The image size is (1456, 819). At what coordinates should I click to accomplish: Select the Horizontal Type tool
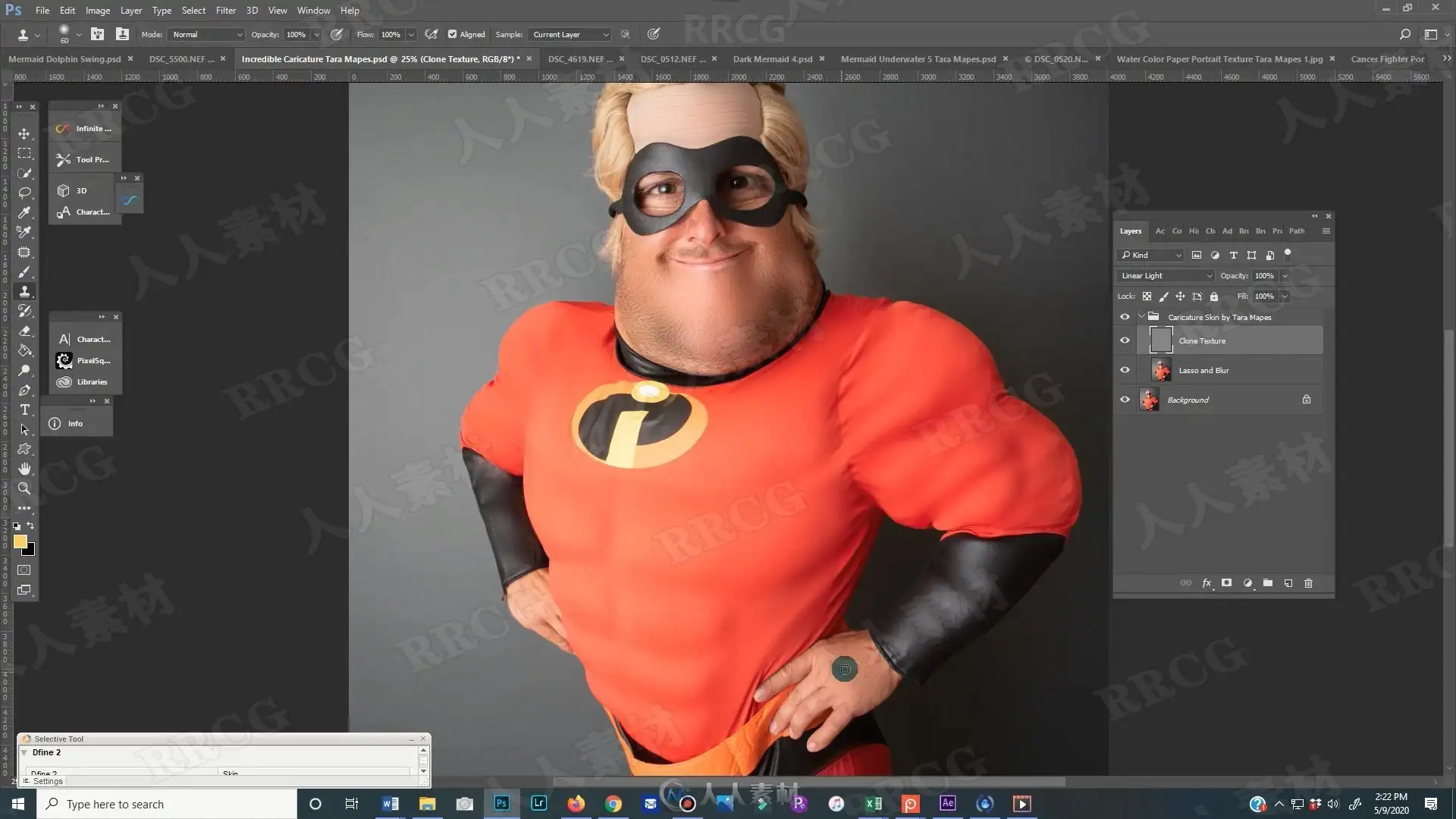coord(24,409)
